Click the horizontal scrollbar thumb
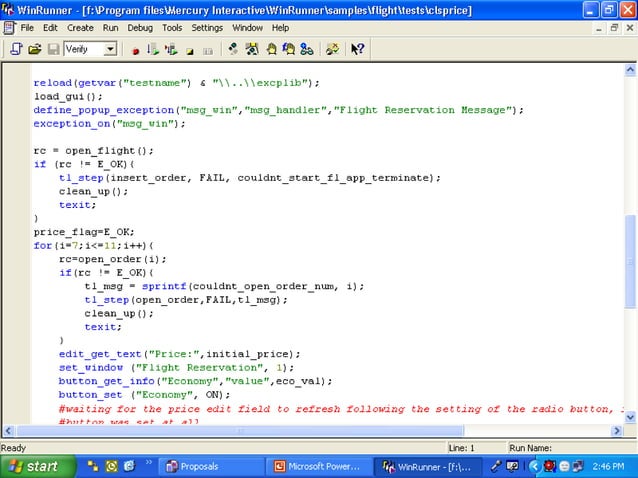The image size is (638, 478). pyautogui.click(x=240, y=430)
